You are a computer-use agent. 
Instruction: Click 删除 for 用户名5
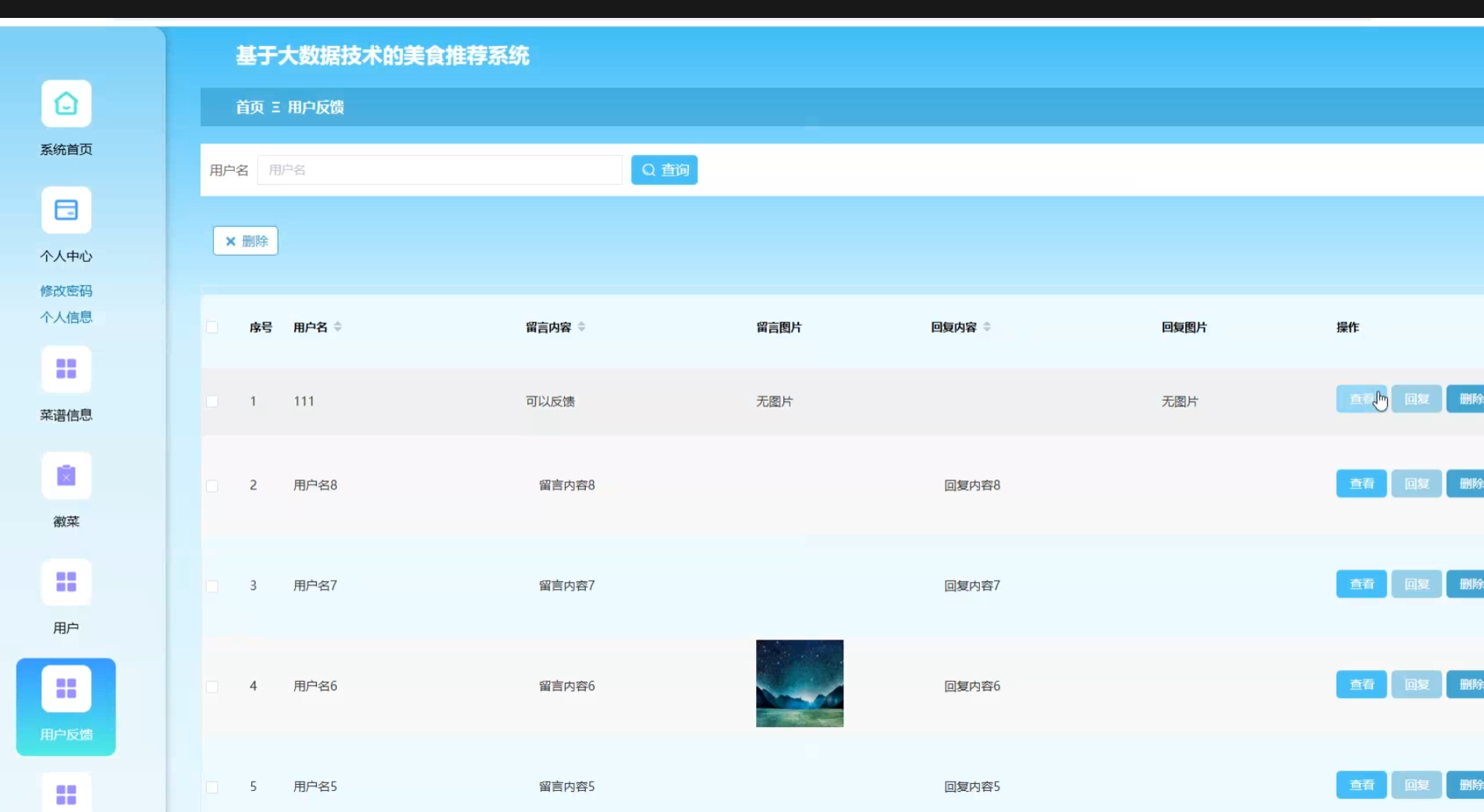[x=1467, y=785]
